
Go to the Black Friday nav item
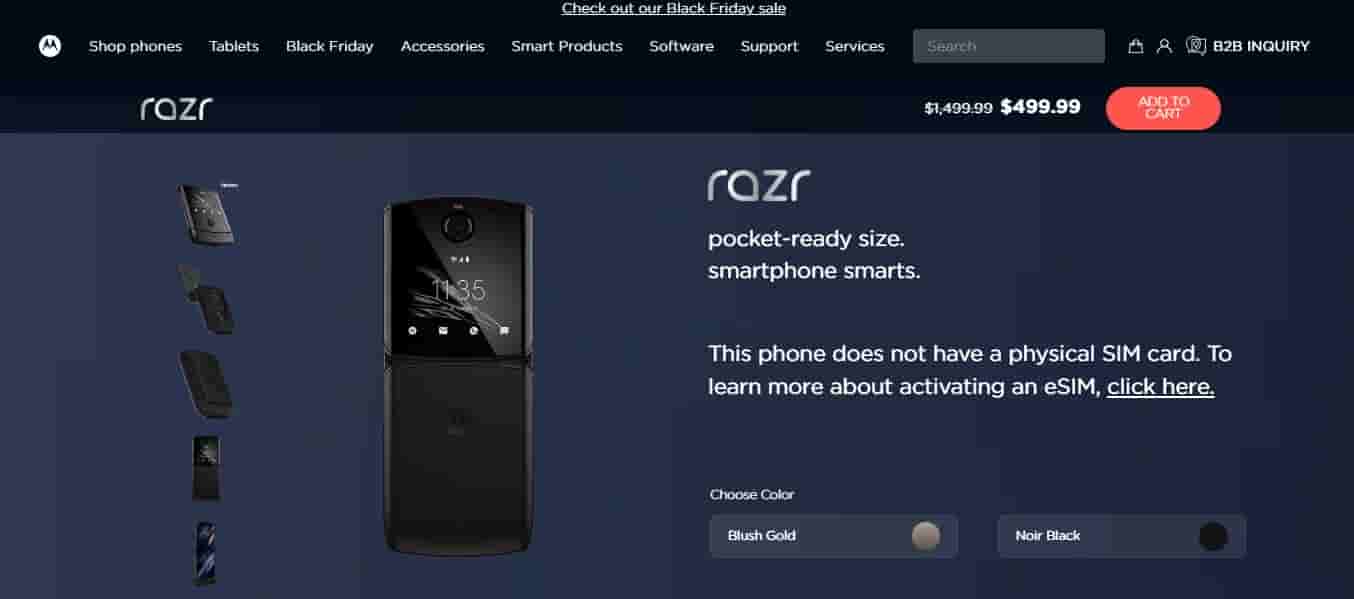(329, 46)
